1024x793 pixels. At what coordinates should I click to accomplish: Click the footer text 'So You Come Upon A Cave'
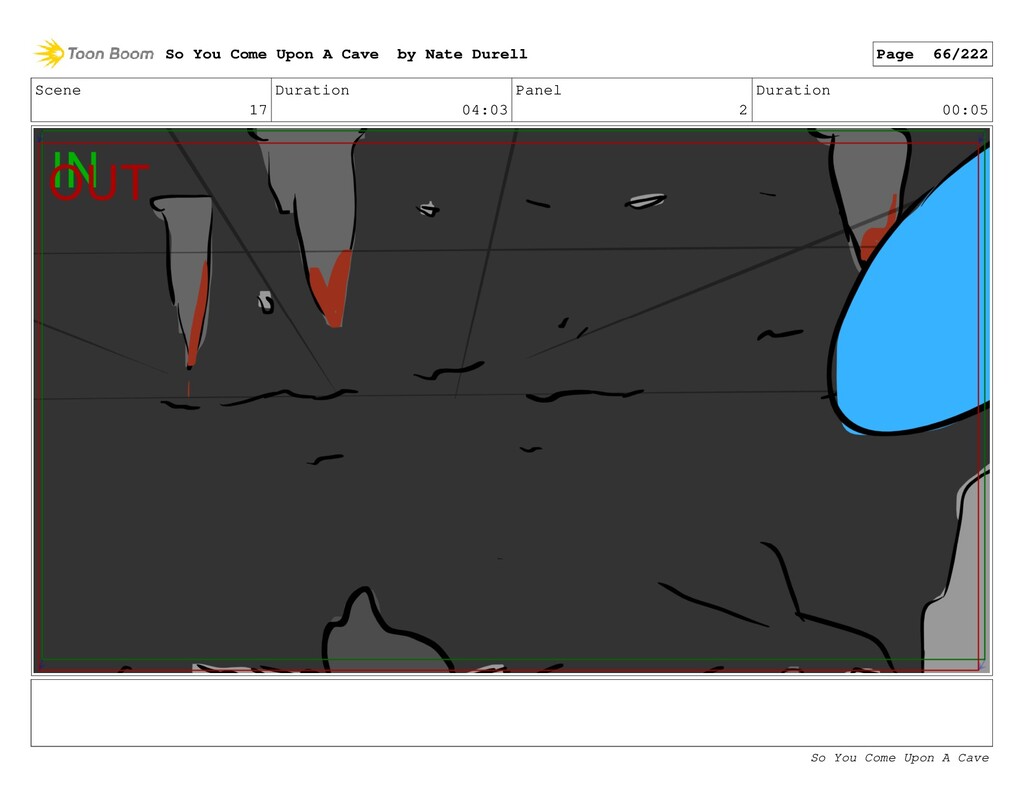click(x=899, y=758)
